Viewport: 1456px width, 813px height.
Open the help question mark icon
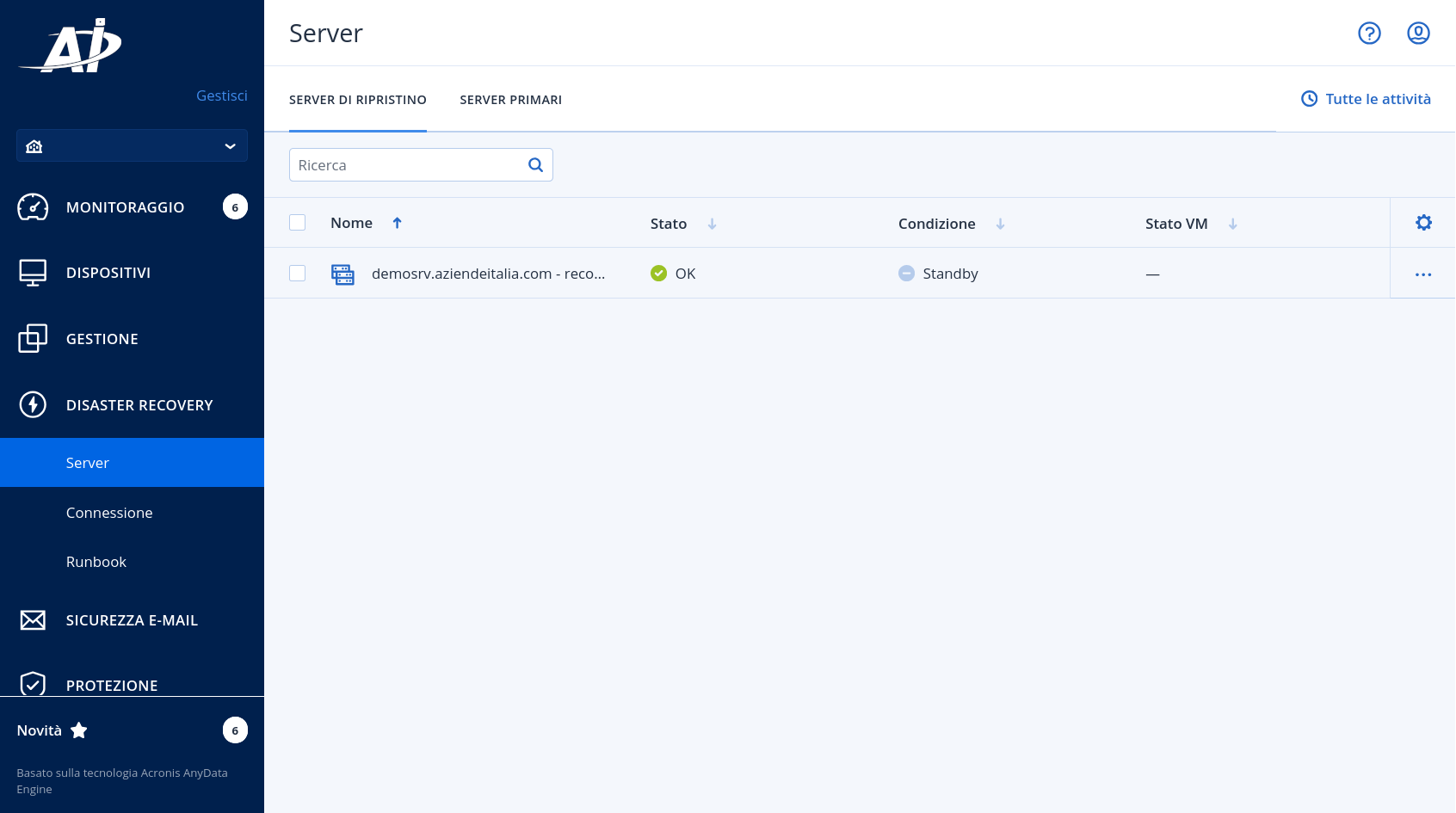pos(1369,33)
